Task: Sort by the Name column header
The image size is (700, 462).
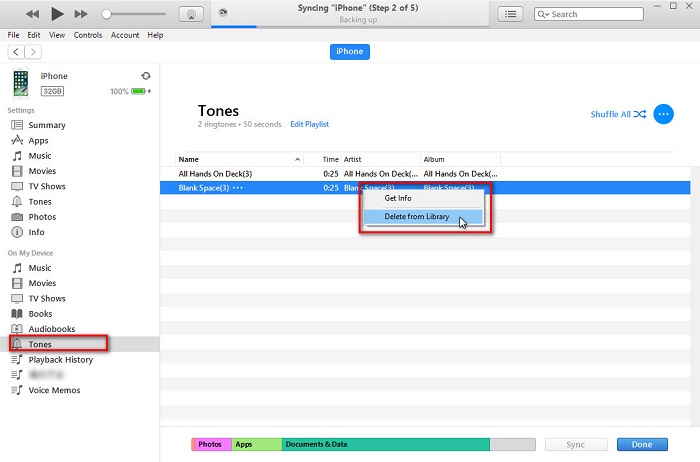Action: 239,159
